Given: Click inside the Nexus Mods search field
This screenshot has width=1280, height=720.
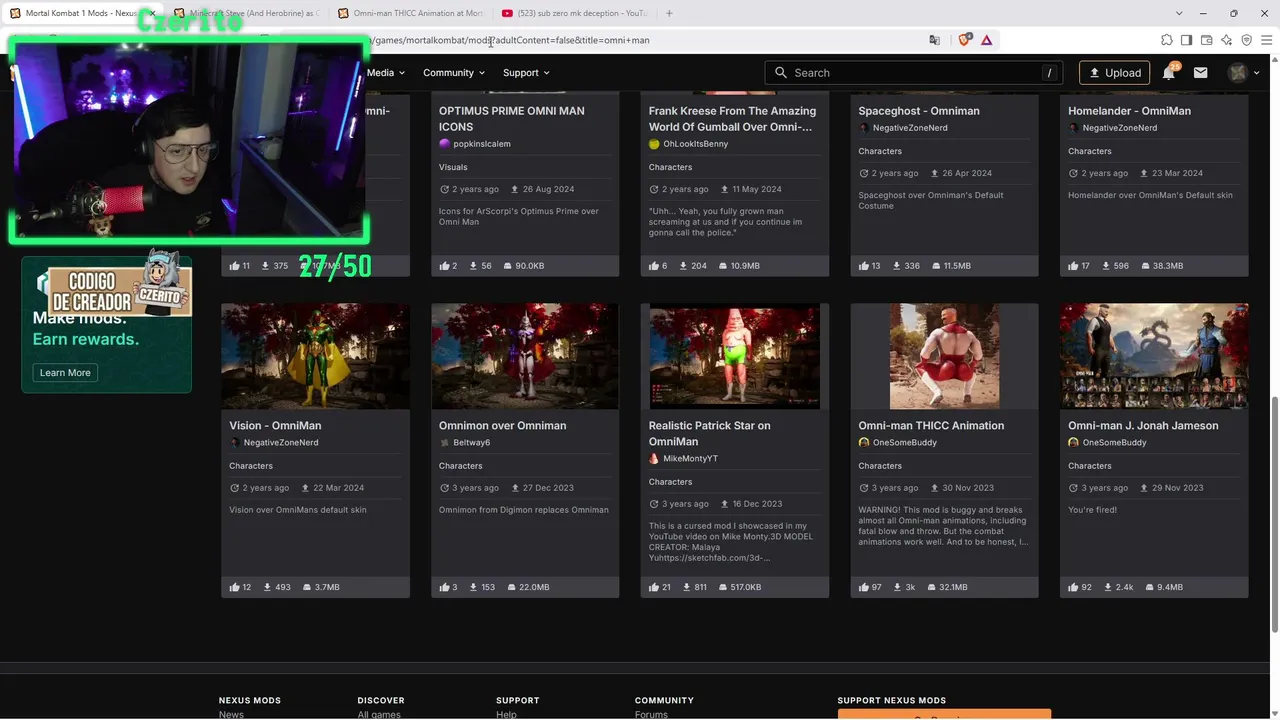Looking at the screenshot, I should (914, 73).
